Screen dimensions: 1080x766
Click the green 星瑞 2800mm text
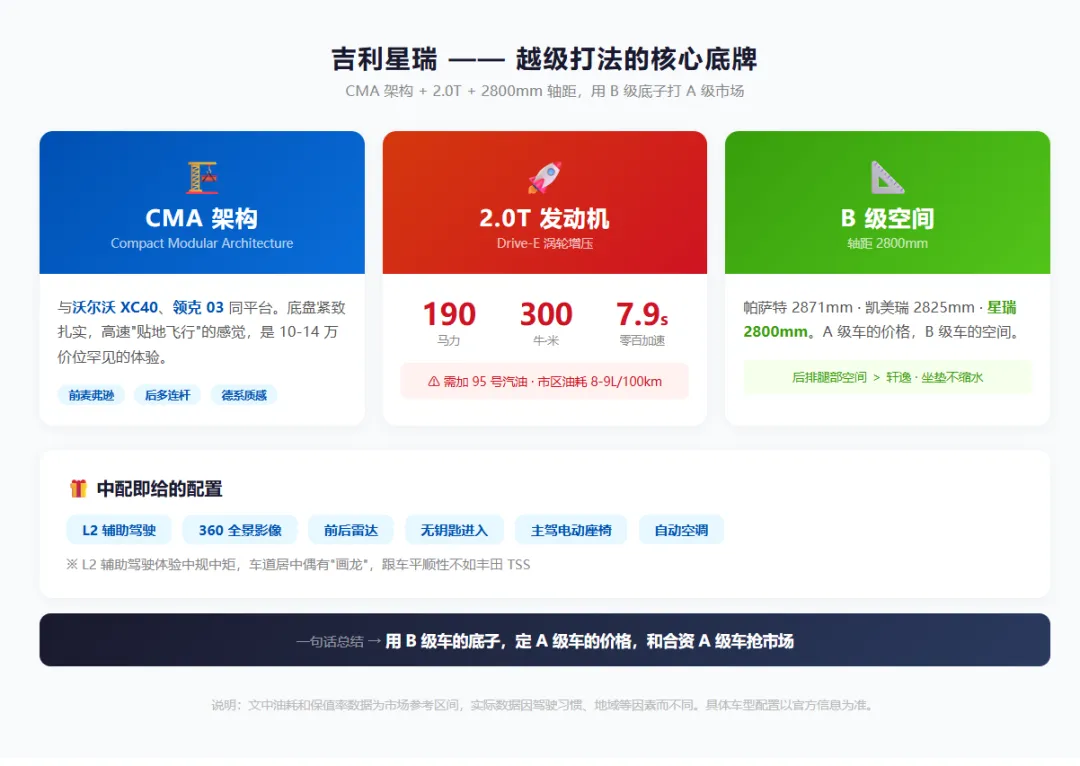[x=880, y=320]
